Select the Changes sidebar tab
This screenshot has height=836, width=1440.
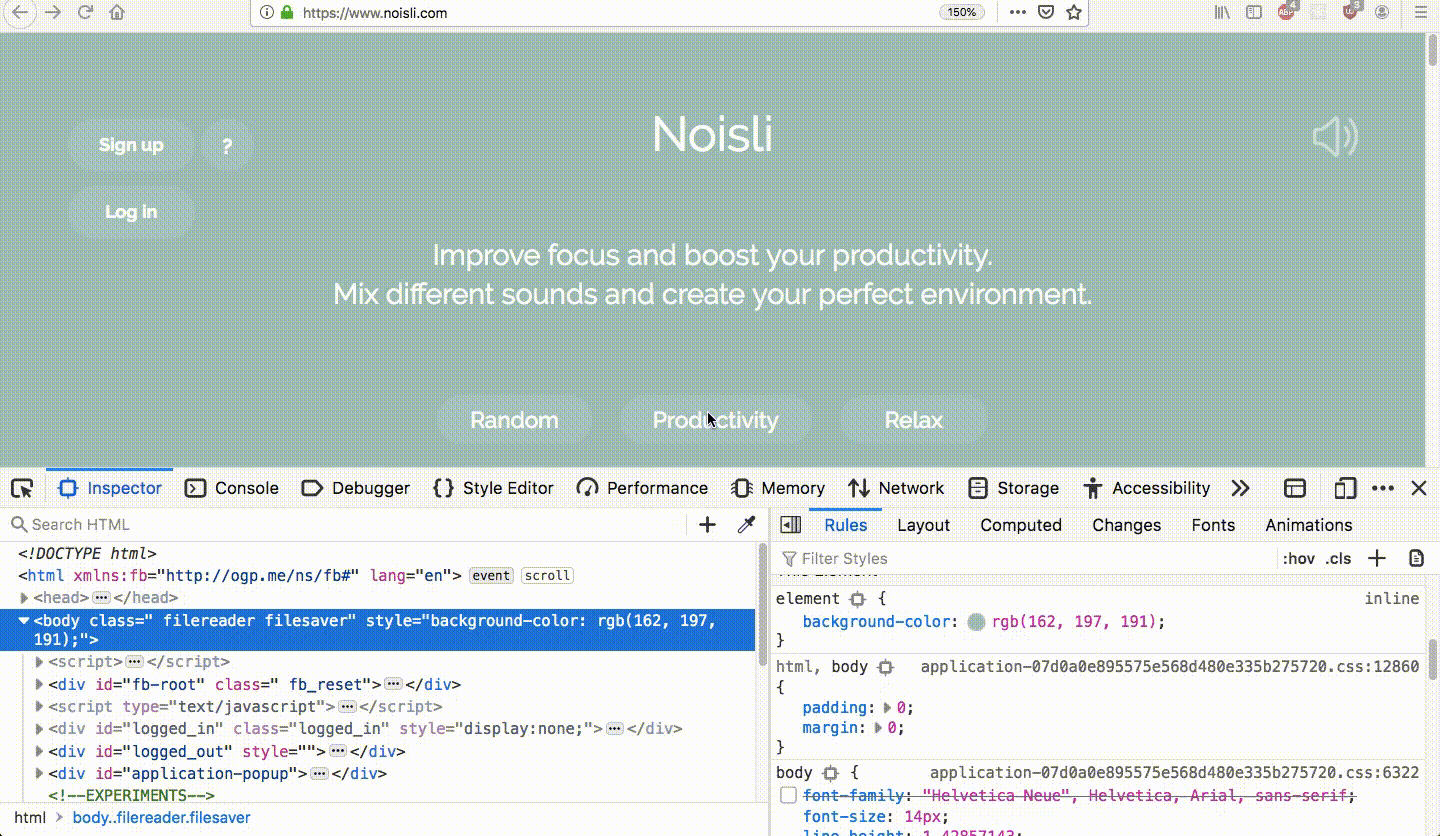point(1126,525)
